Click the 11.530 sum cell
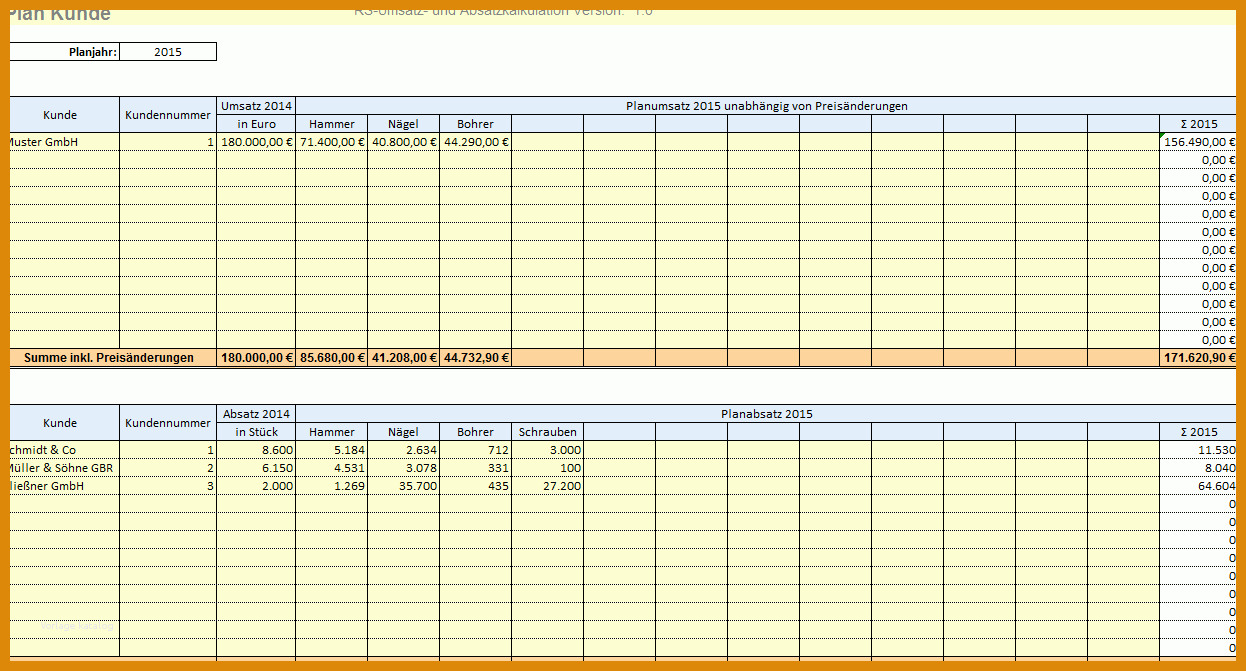Image resolution: width=1246 pixels, height=671 pixels. click(x=1198, y=449)
